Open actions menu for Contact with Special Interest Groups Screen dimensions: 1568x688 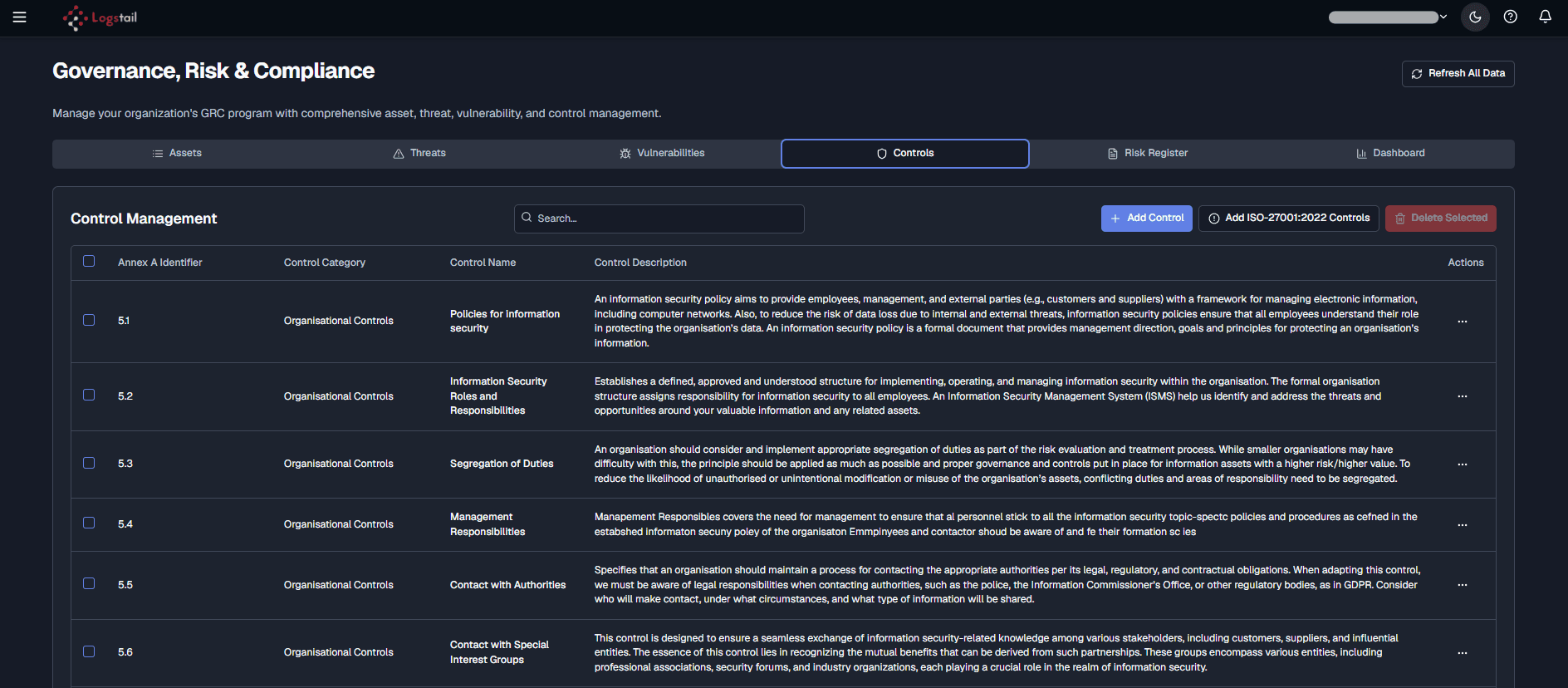click(1463, 653)
